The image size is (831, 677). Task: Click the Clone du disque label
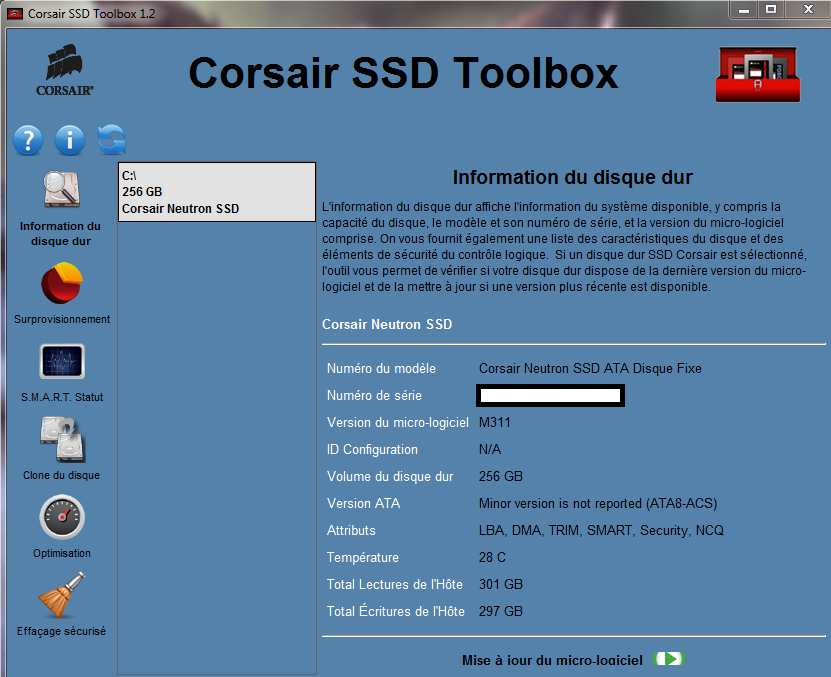[x=61, y=475]
